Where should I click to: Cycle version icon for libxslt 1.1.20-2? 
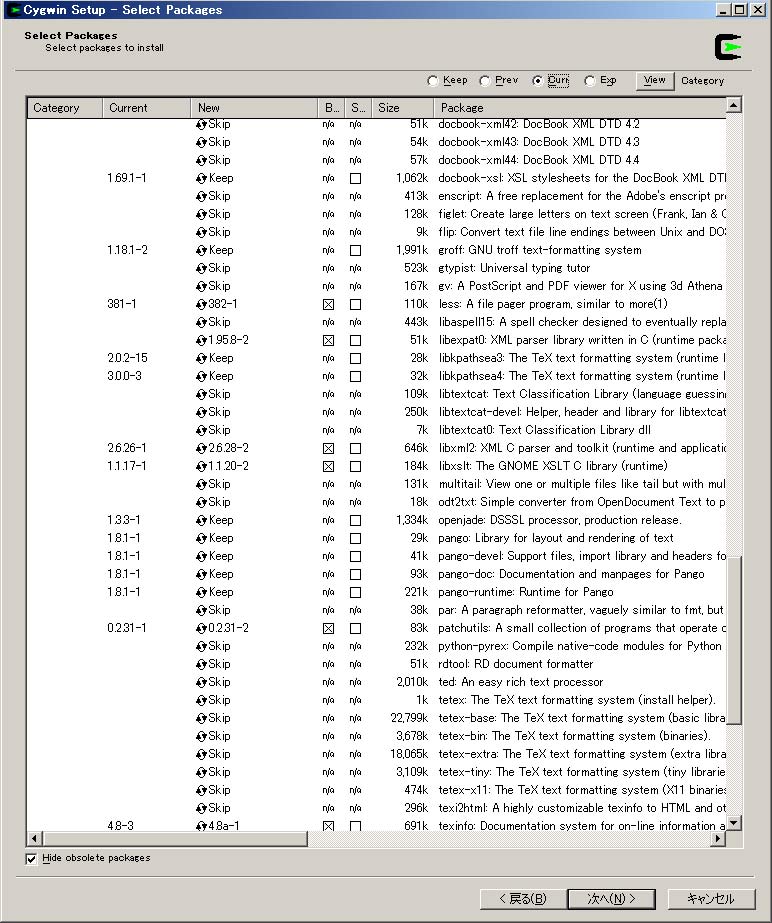point(201,466)
